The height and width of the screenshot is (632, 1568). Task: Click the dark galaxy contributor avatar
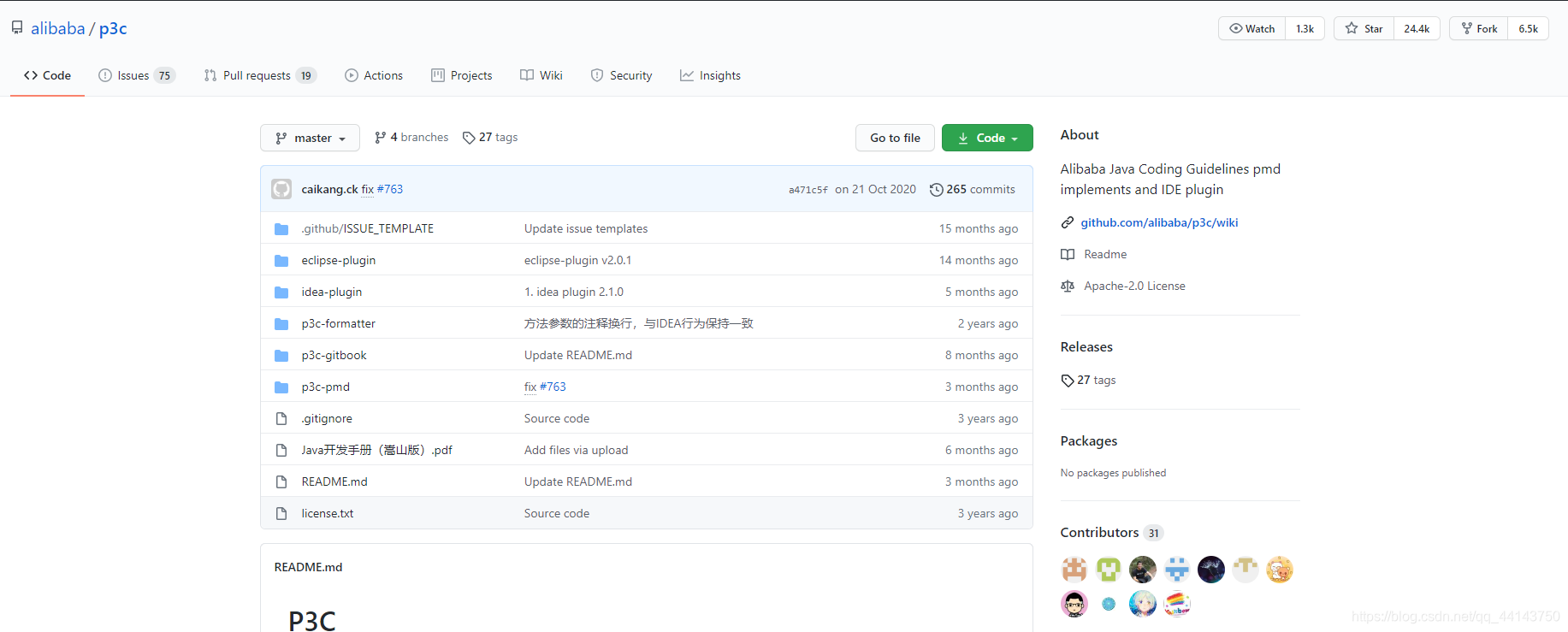click(1211, 570)
